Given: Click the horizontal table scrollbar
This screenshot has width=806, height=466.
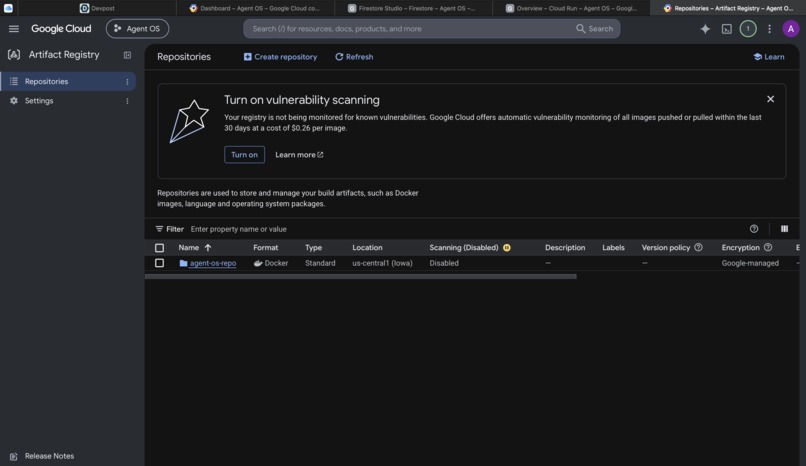Looking at the screenshot, I should tap(361, 276).
